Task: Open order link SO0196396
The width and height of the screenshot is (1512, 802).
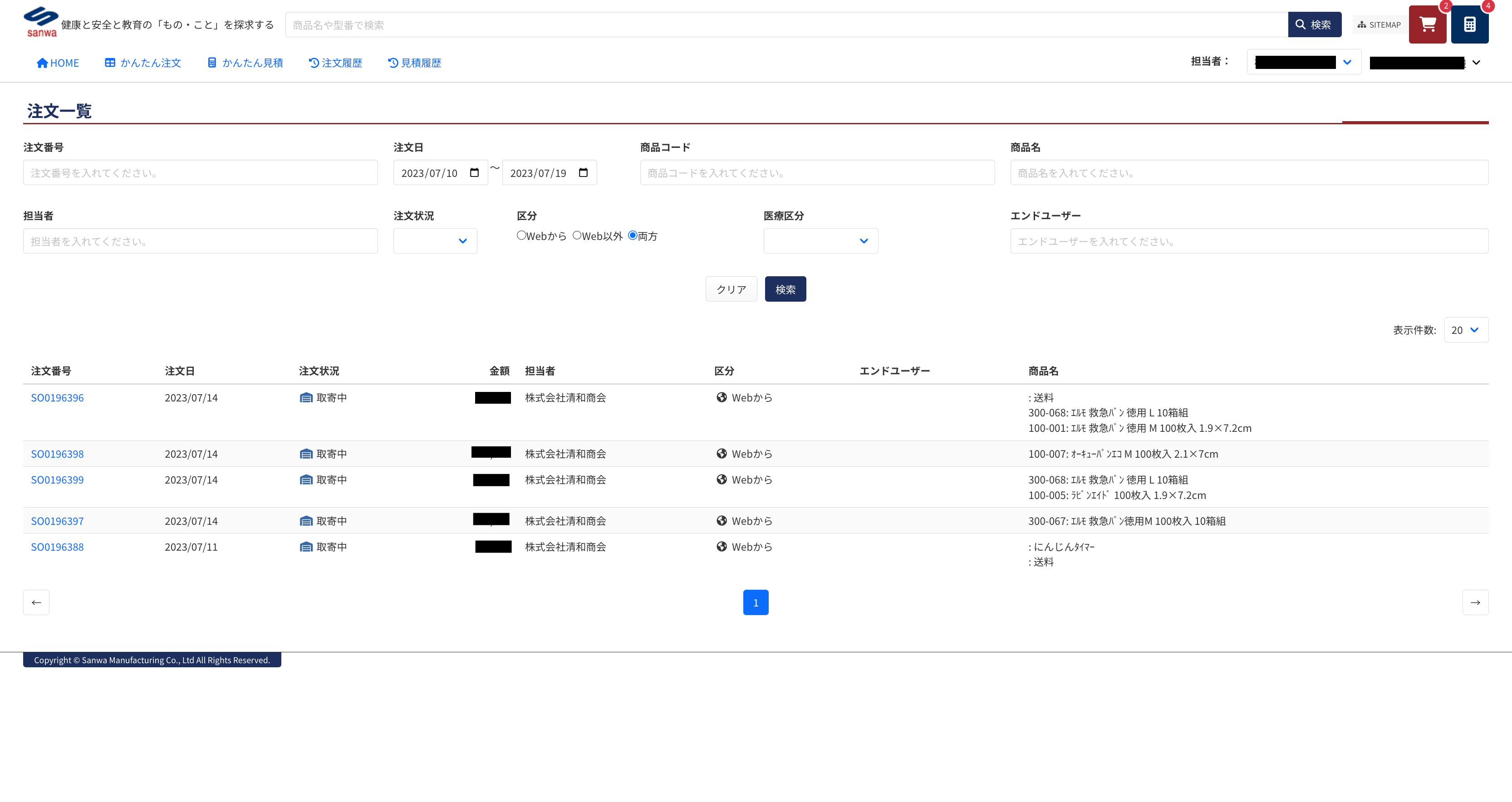Action: click(x=57, y=398)
